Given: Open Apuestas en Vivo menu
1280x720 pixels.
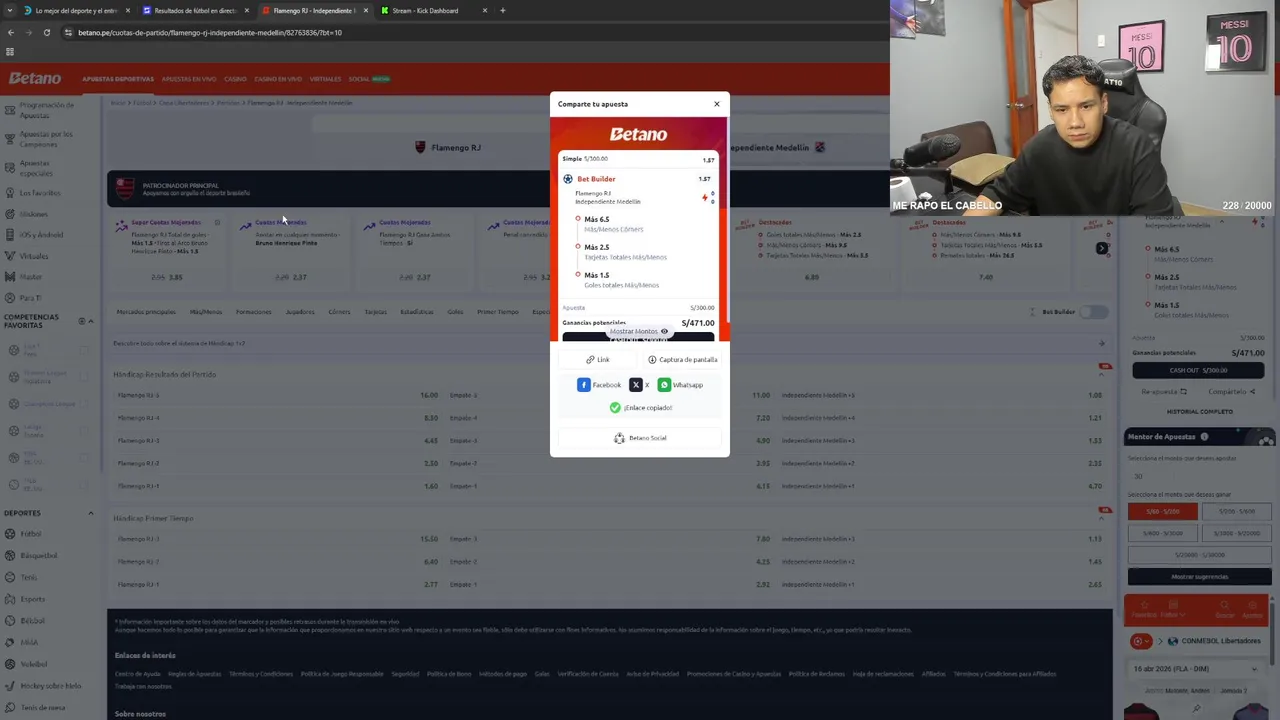Looking at the screenshot, I should pos(189,79).
